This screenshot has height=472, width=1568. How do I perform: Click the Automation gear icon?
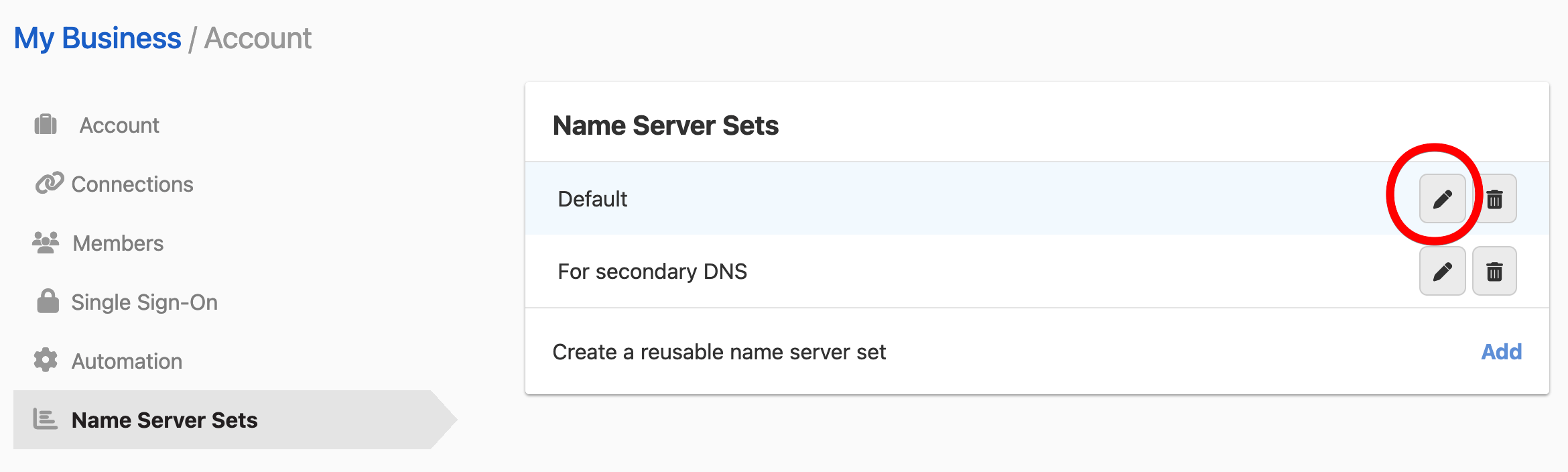46,360
